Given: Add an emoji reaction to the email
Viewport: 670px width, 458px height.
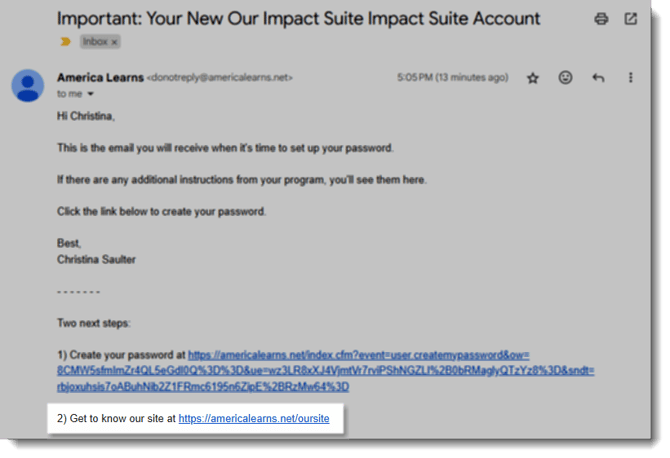Looking at the screenshot, I should pyautogui.click(x=565, y=78).
